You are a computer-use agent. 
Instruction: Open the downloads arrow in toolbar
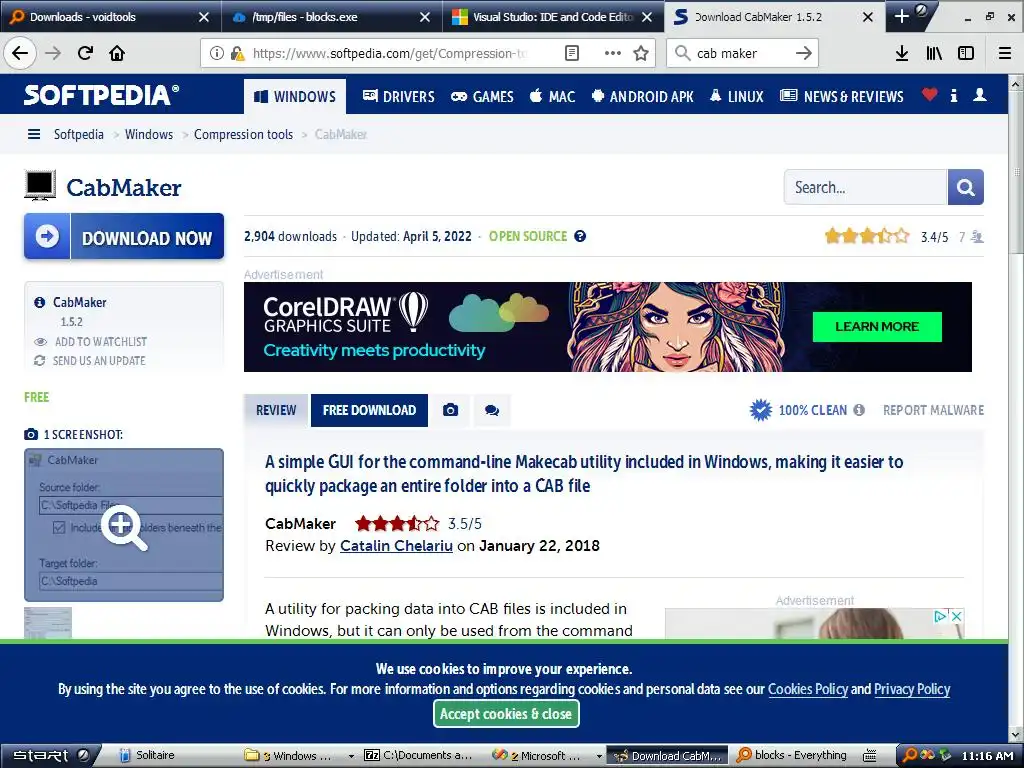pos(902,54)
